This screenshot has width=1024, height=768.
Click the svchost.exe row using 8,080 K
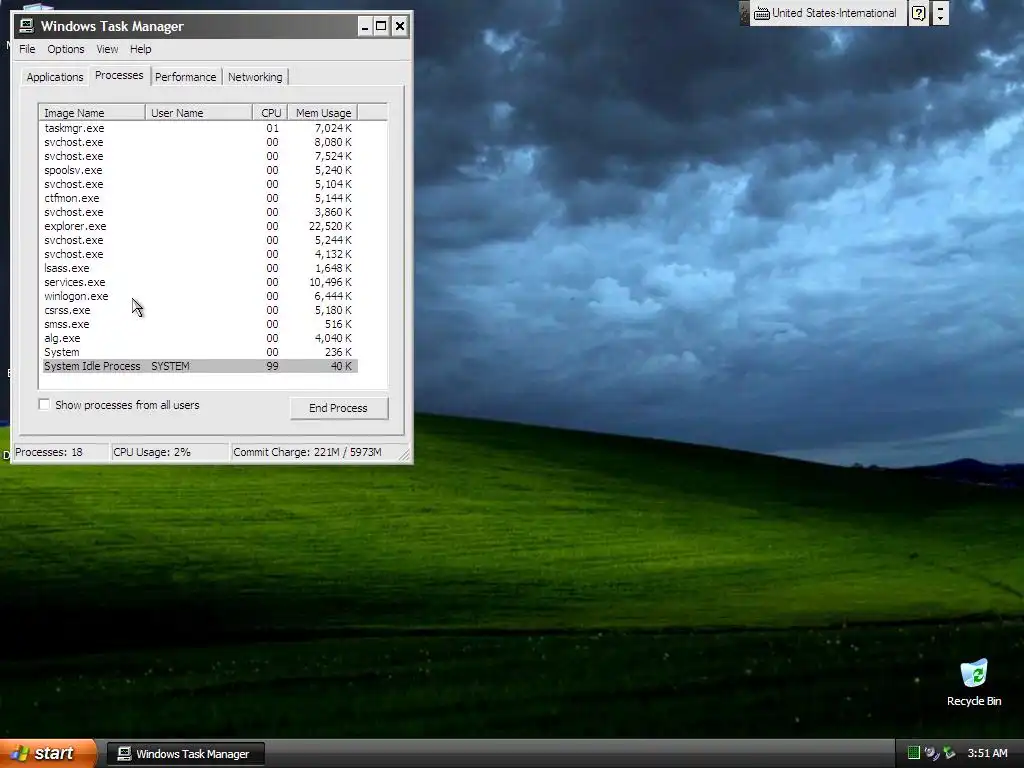(x=199, y=142)
